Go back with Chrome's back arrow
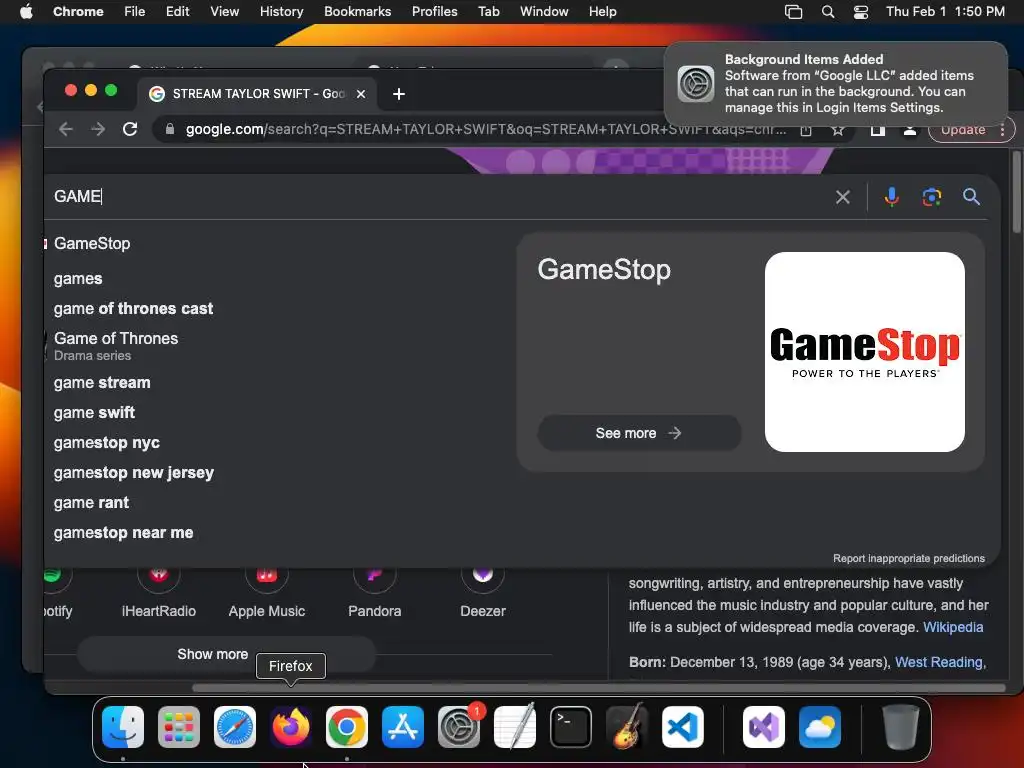 pos(65,129)
